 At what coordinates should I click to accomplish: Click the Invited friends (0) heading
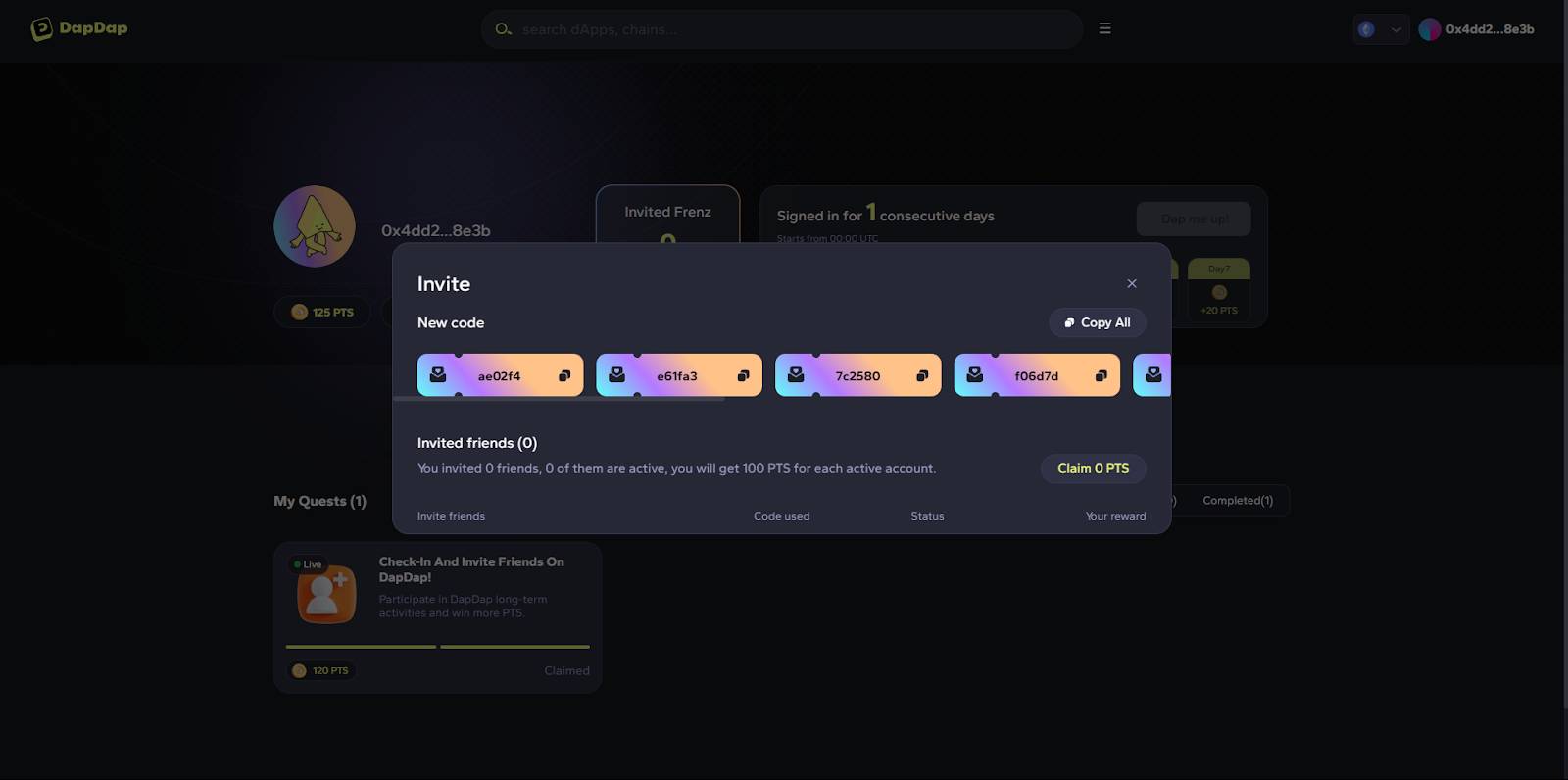pos(477,443)
